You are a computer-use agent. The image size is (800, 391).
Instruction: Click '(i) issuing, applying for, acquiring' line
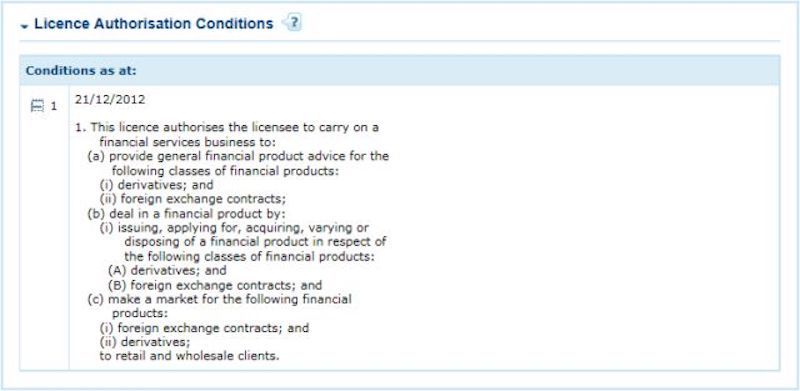click(x=234, y=227)
